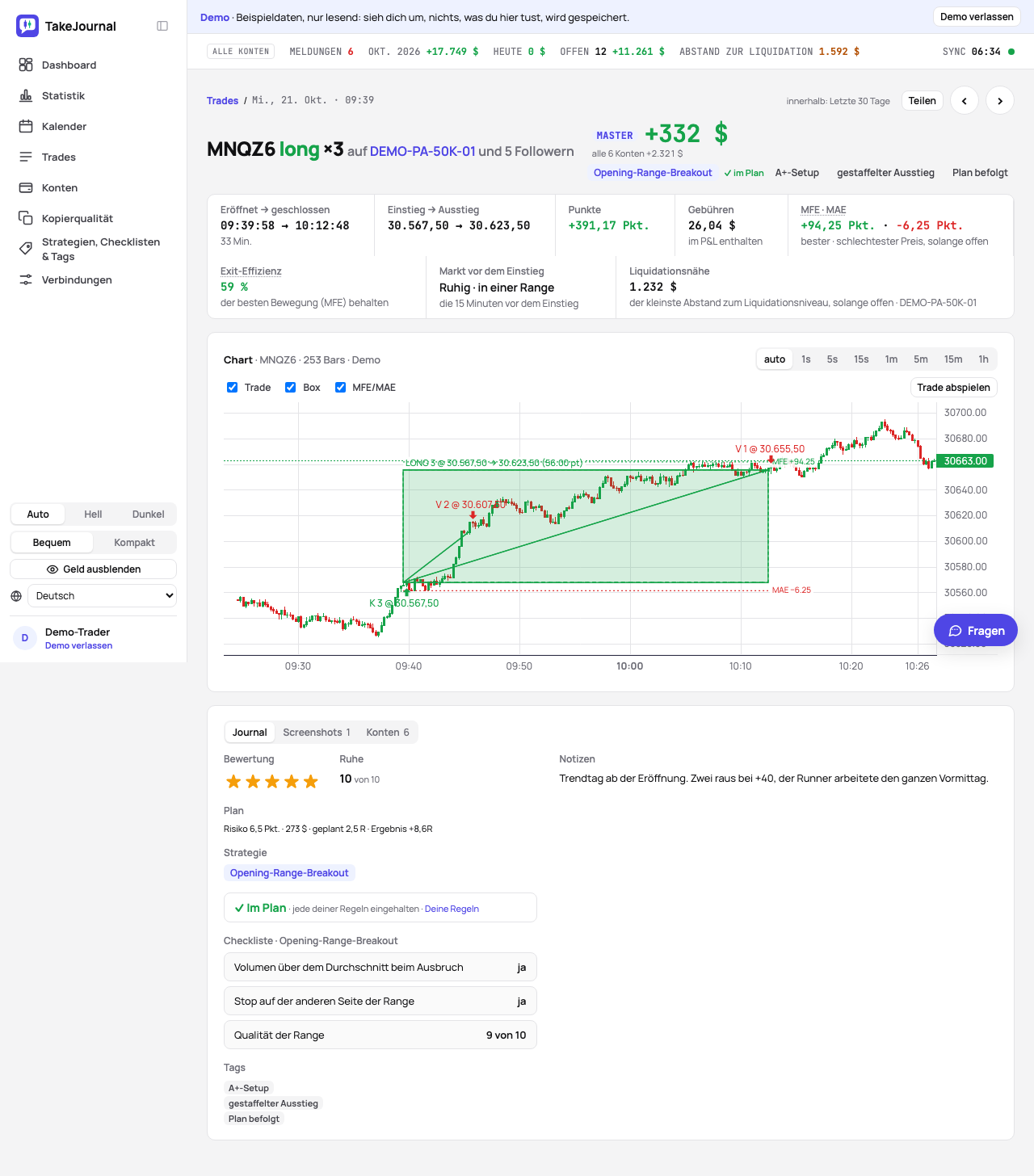Switch to the Dunkel theme
Image resolution: width=1034 pixels, height=1176 pixels.
pos(148,514)
